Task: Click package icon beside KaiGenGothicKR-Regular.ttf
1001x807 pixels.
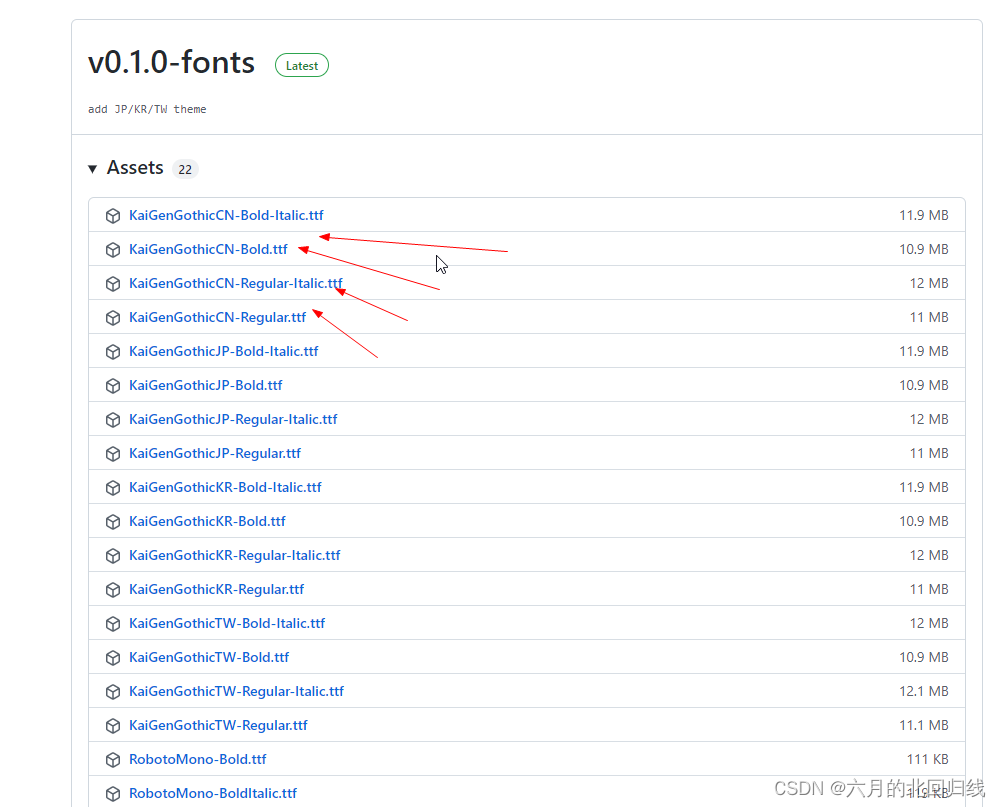Action: click(x=113, y=590)
